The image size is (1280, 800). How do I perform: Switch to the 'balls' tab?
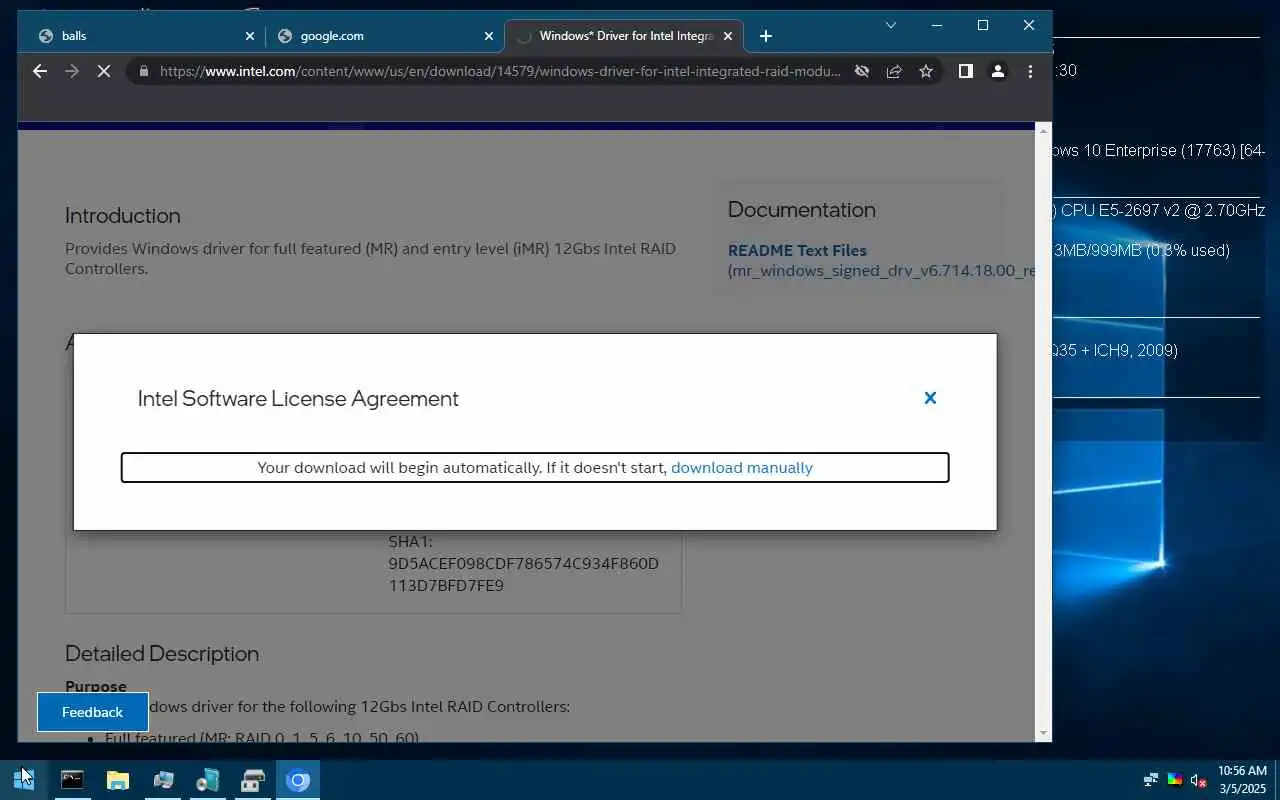click(x=145, y=36)
